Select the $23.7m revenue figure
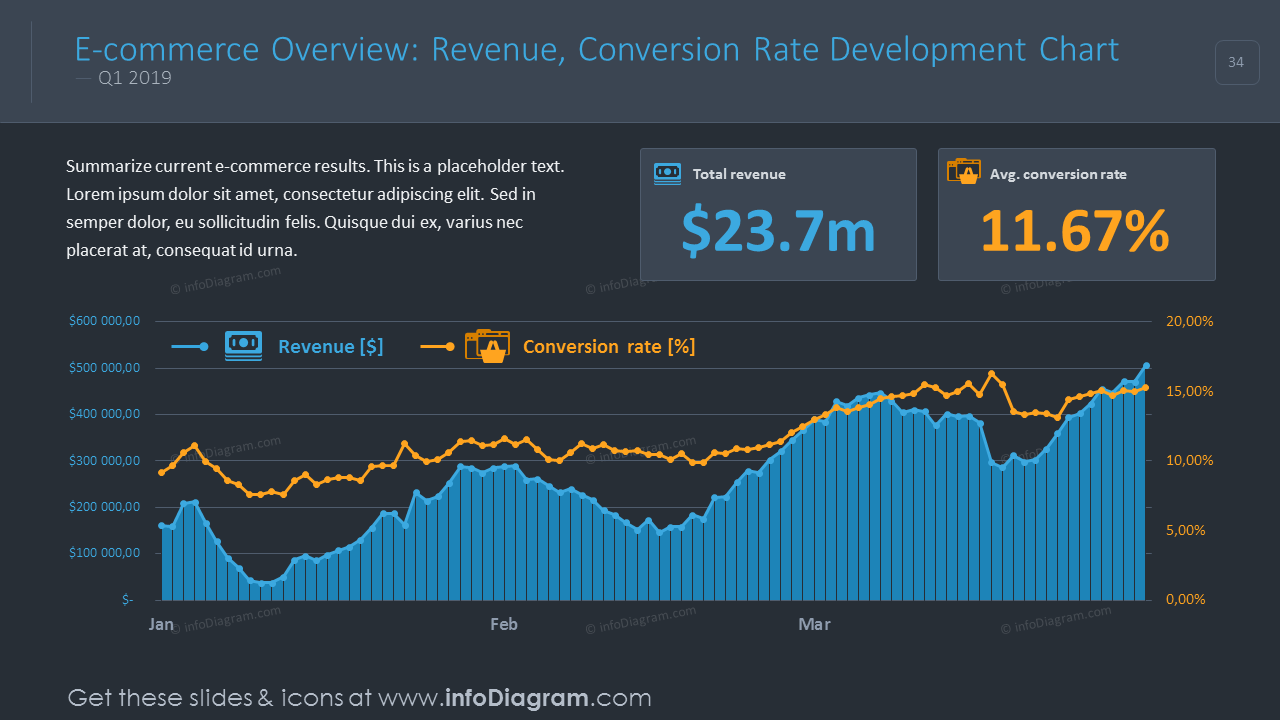The width and height of the screenshot is (1280, 720). (x=778, y=231)
